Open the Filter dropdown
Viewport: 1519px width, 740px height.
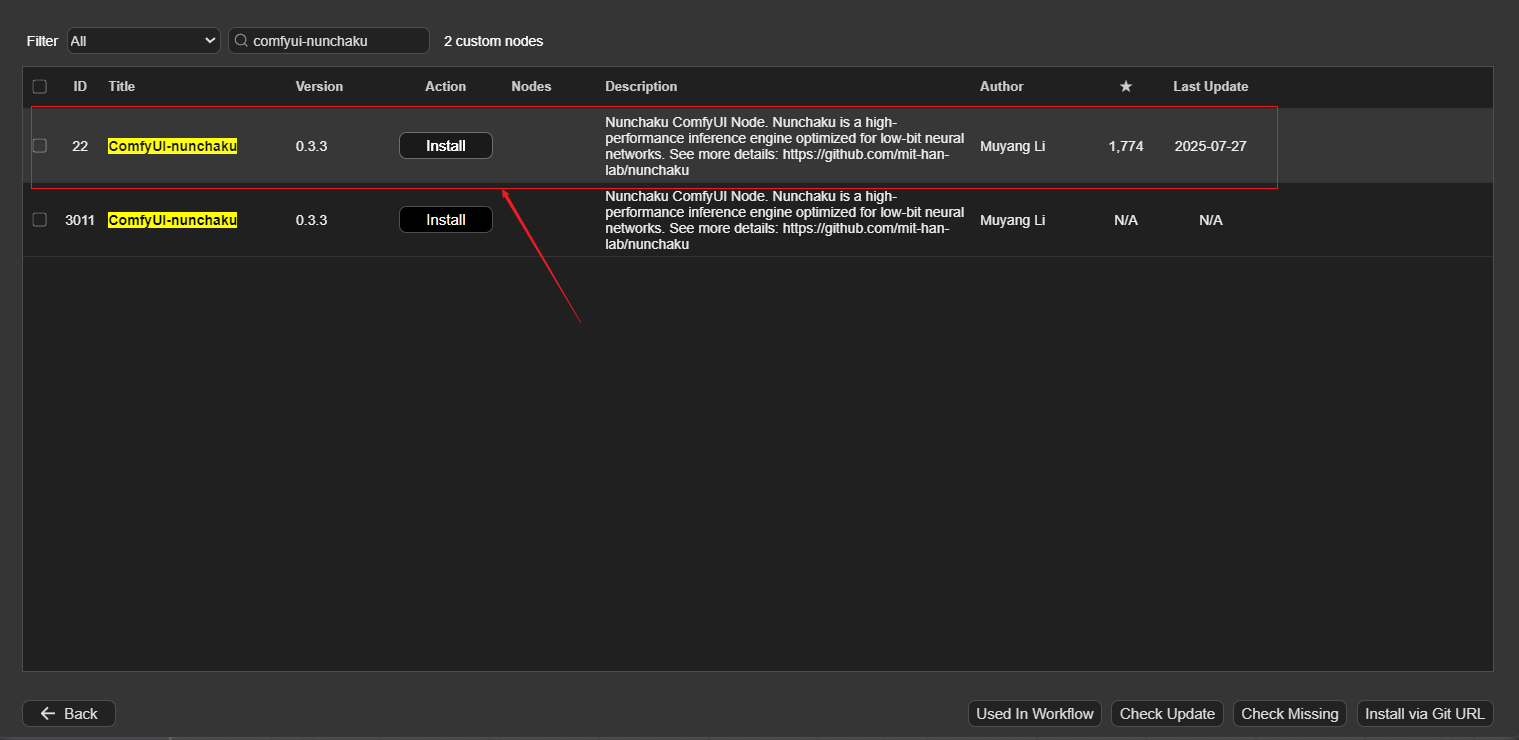[x=142, y=40]
